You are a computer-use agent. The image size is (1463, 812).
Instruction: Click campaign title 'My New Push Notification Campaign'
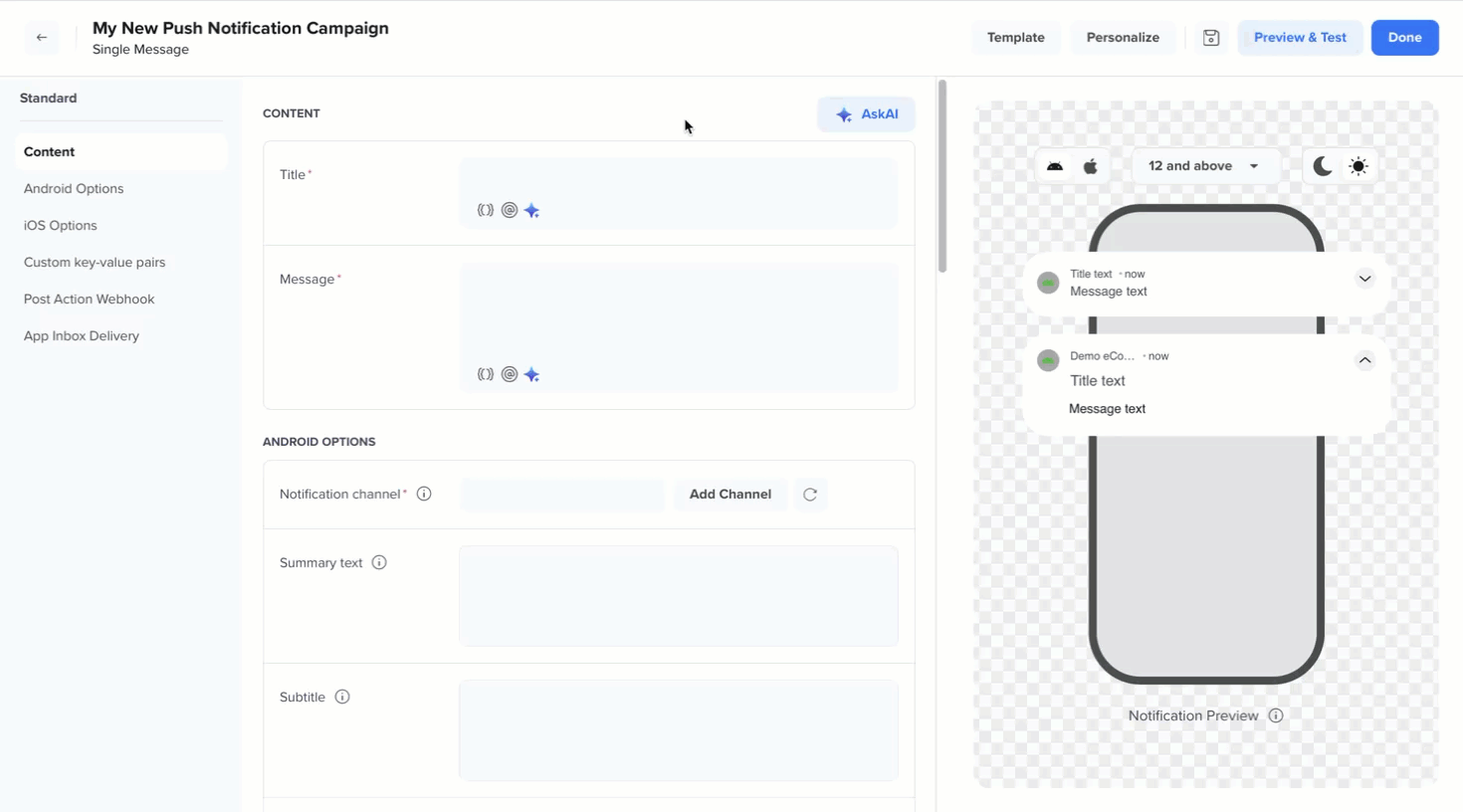pos(241,28)
